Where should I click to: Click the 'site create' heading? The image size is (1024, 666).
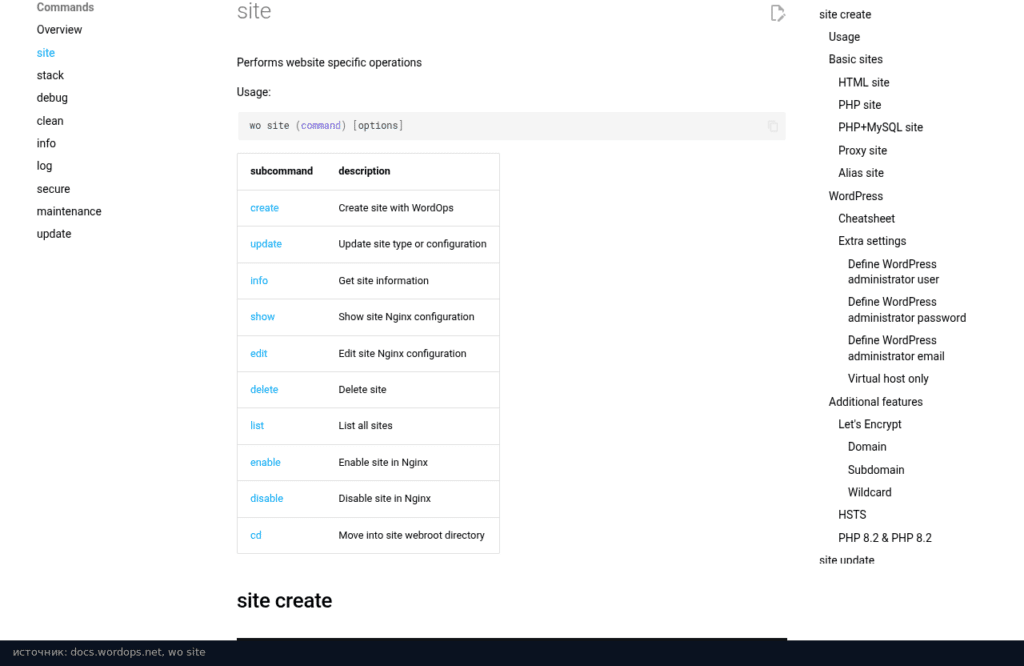pos(284,601)
